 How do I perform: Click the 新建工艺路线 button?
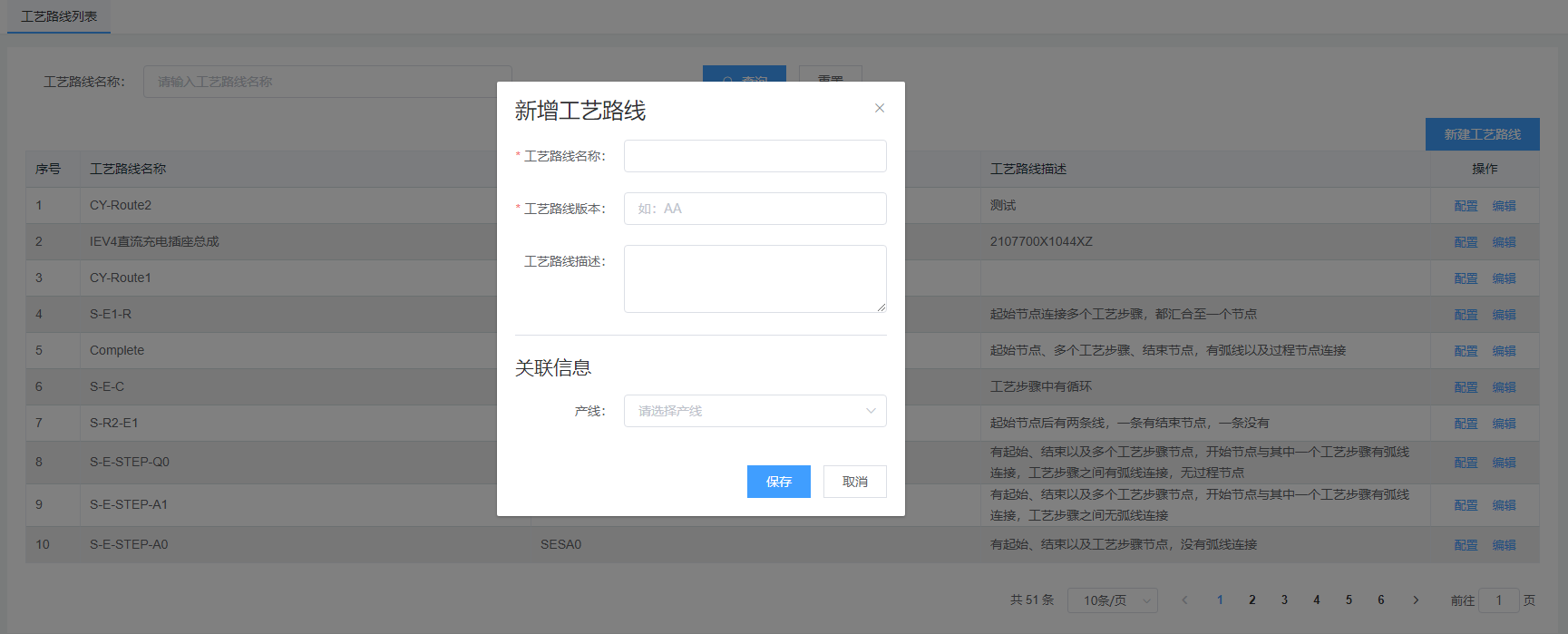coord(1482,134)
